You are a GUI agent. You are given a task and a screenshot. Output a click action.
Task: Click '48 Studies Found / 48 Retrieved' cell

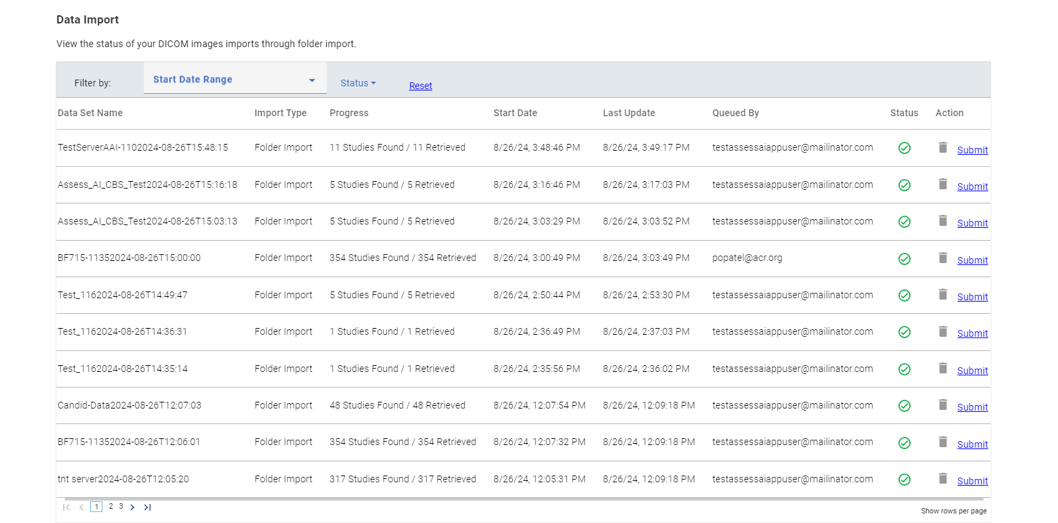(x=397, y=405)
